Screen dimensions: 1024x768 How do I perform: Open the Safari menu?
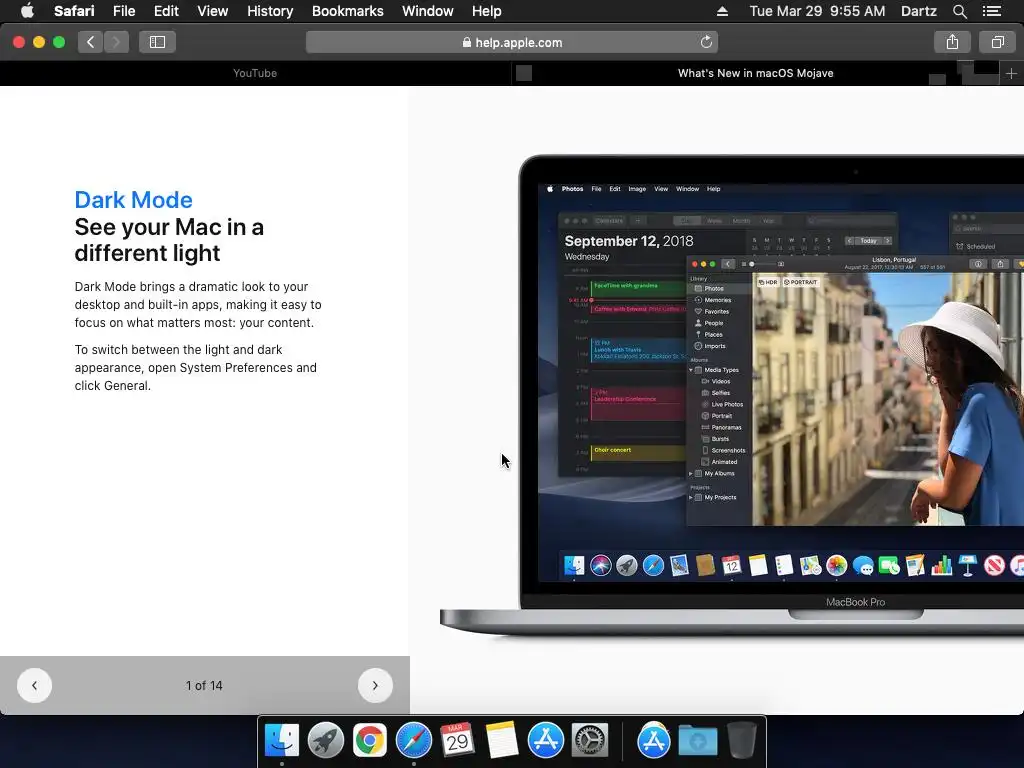tap(74, 11)
